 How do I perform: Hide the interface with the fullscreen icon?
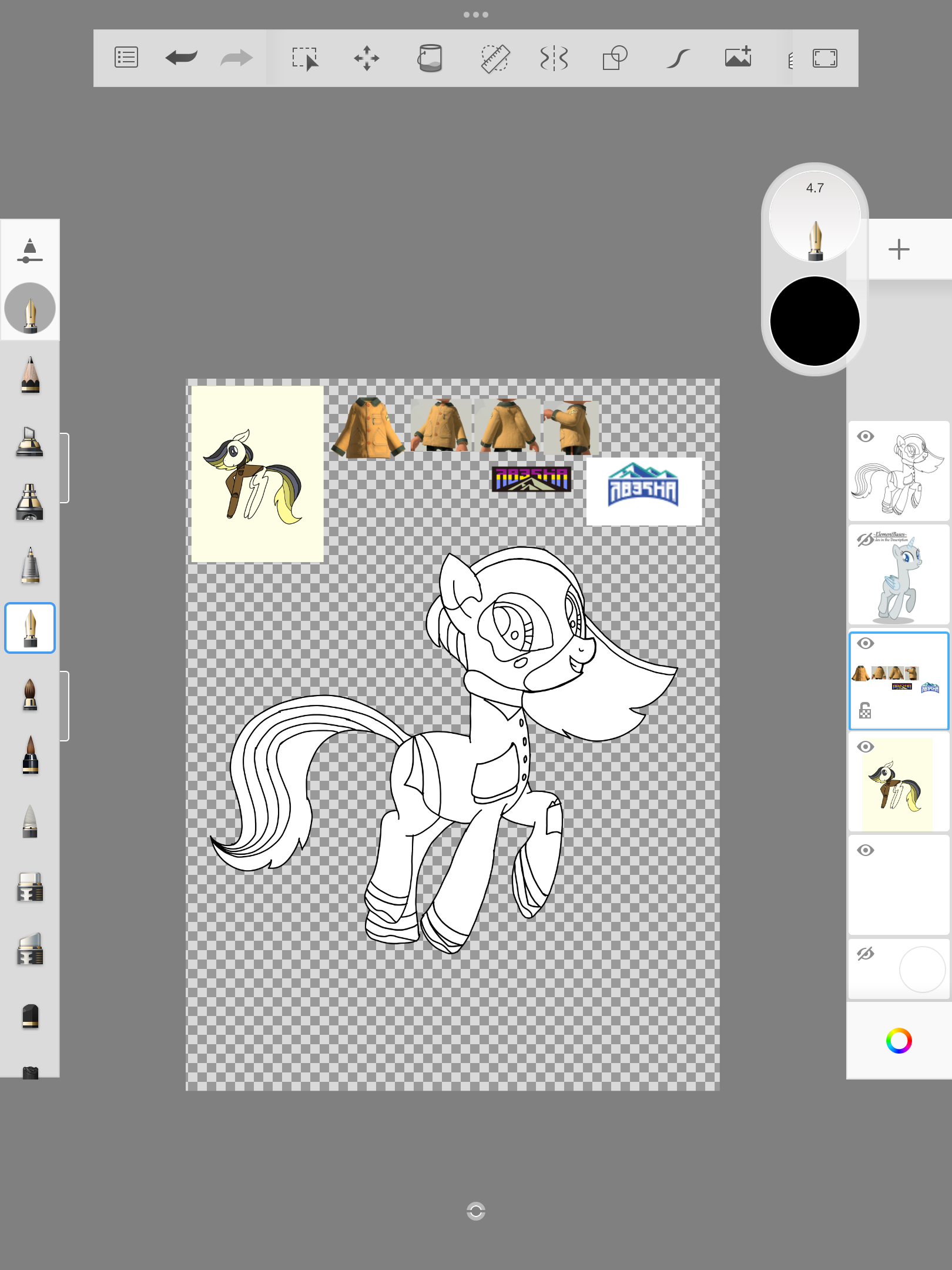pyautogui.click(x=825, y=58)
